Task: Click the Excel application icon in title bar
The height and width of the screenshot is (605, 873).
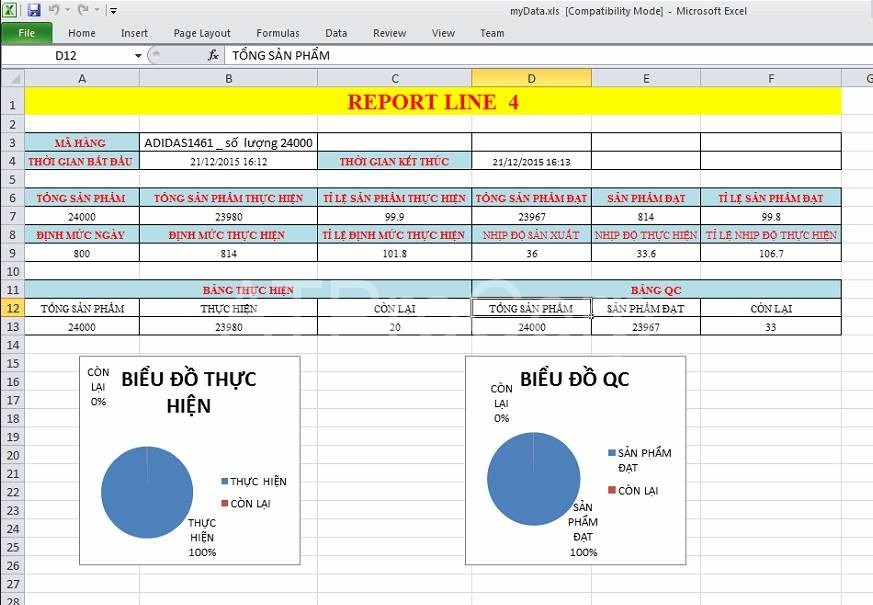Action: tap(11, 10)
